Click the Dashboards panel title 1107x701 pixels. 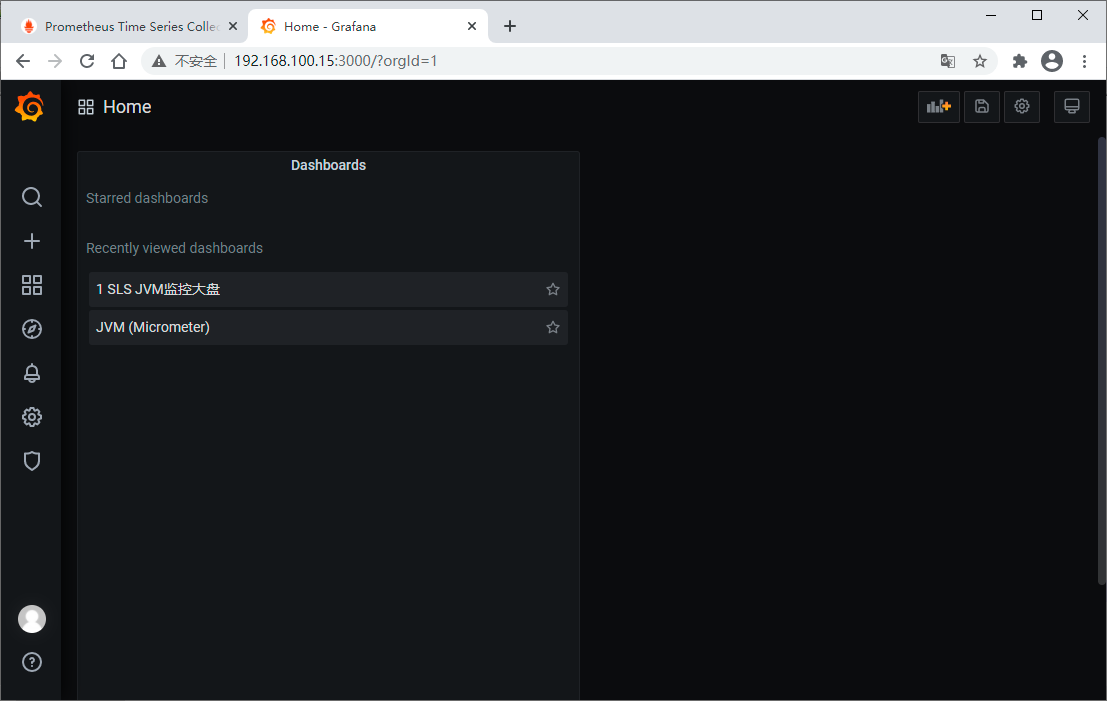[328, 165]
